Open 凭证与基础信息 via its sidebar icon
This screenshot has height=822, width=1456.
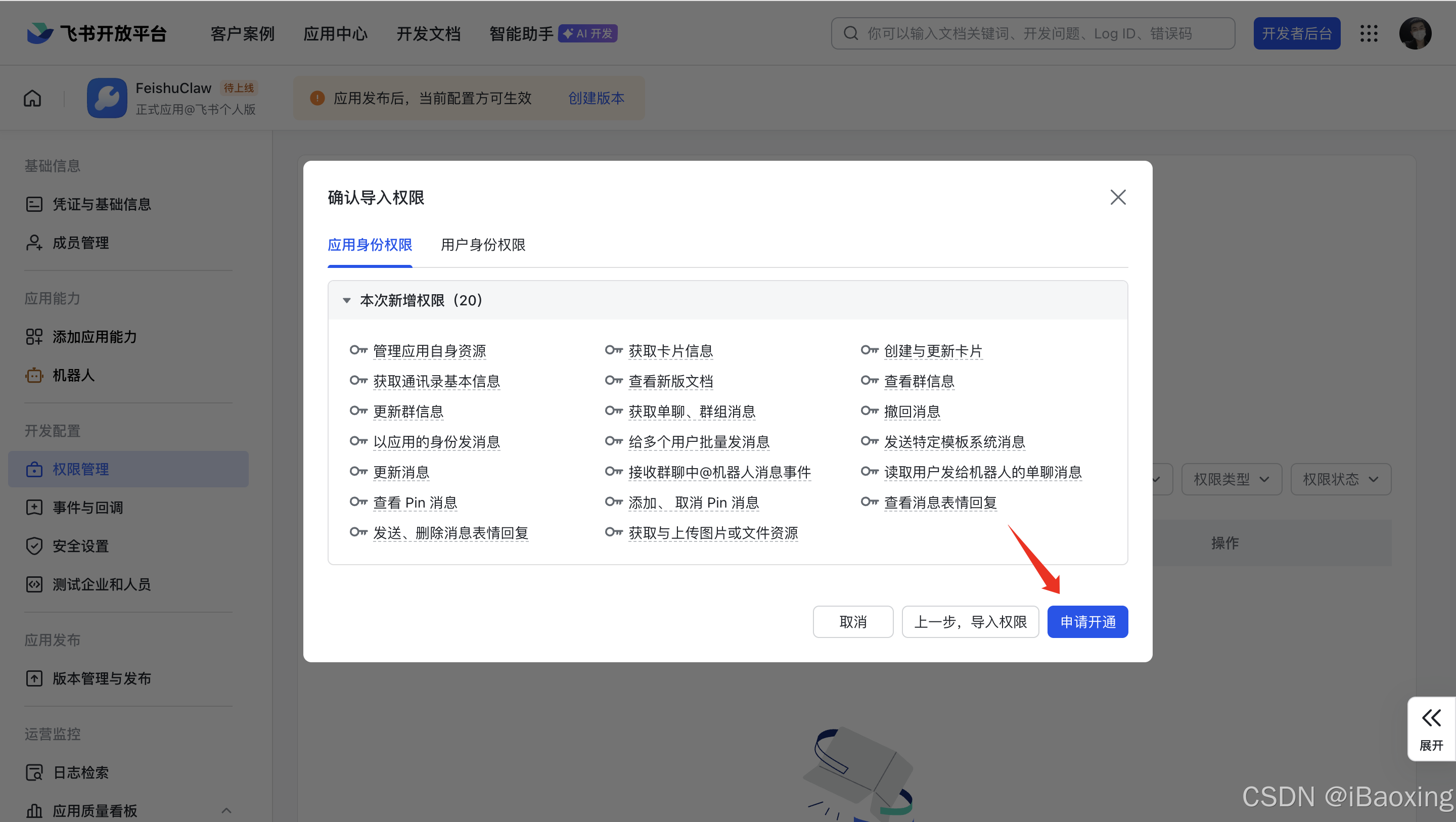pyautogui.click(x=34, y=204)
